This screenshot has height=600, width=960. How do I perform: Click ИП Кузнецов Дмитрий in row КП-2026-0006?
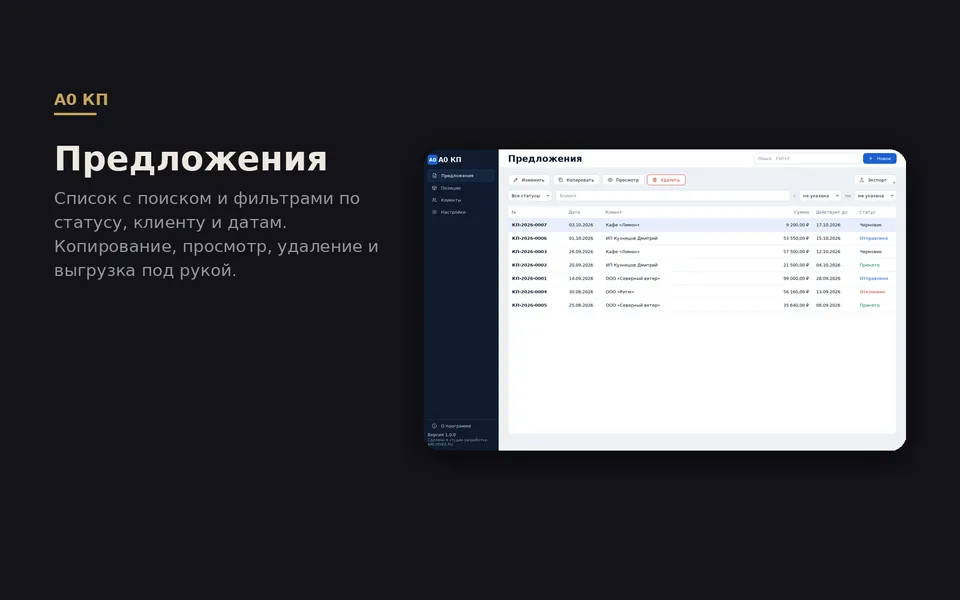click(x=631, y=238)
